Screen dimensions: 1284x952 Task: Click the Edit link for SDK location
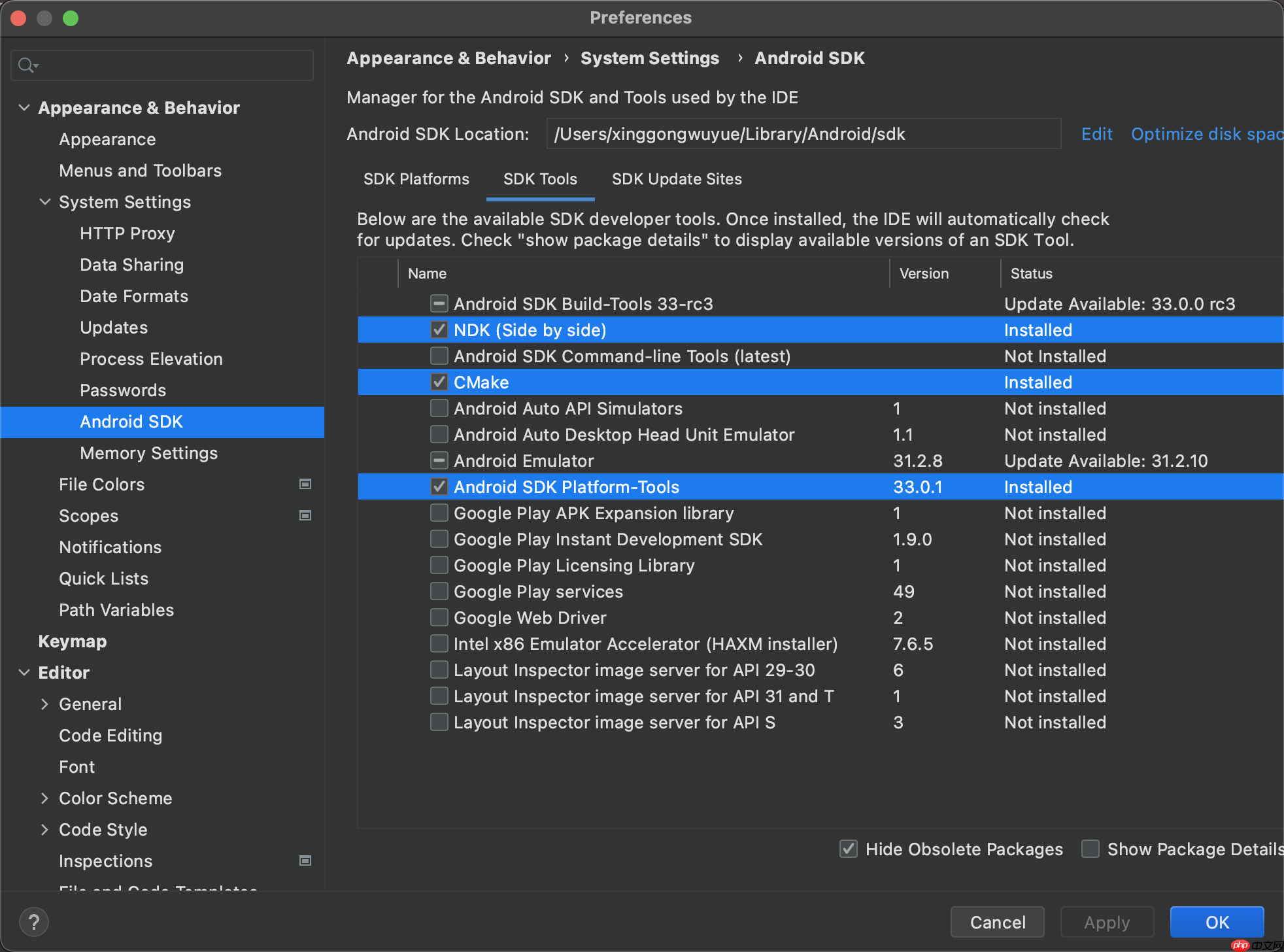coord(1096,134)
